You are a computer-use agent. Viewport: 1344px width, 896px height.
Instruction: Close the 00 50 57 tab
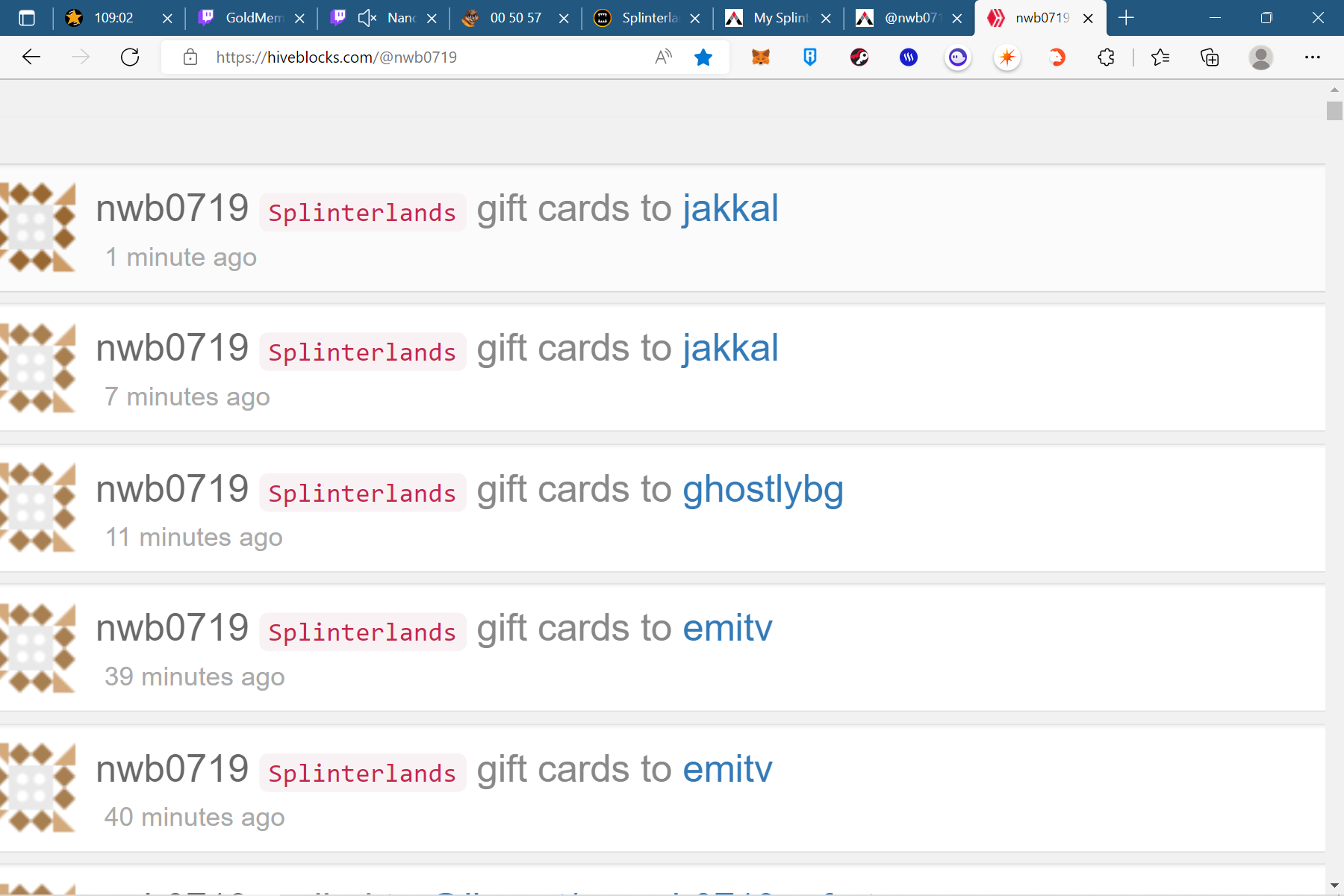564,18
